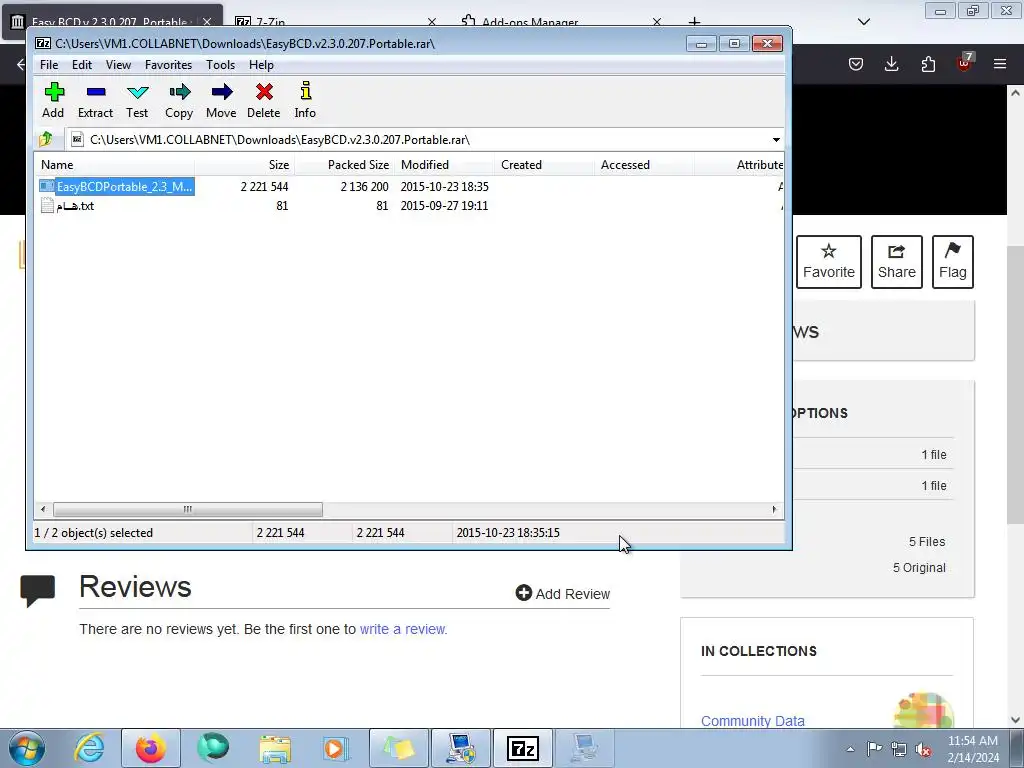Image resolution: width=1024 pixels, height=768 pixels.
Task: Sort by the Packed Size column header
Action: point(344,165)
